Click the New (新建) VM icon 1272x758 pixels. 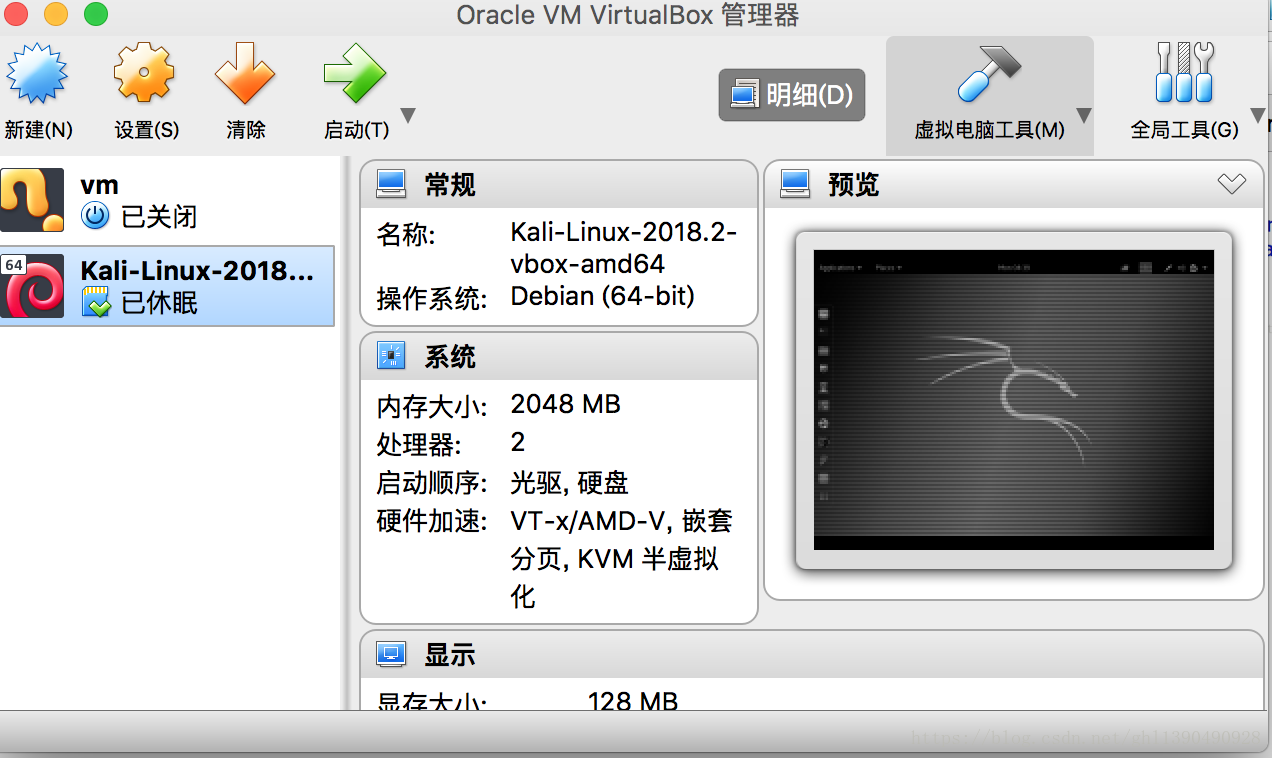coord(37,75)
